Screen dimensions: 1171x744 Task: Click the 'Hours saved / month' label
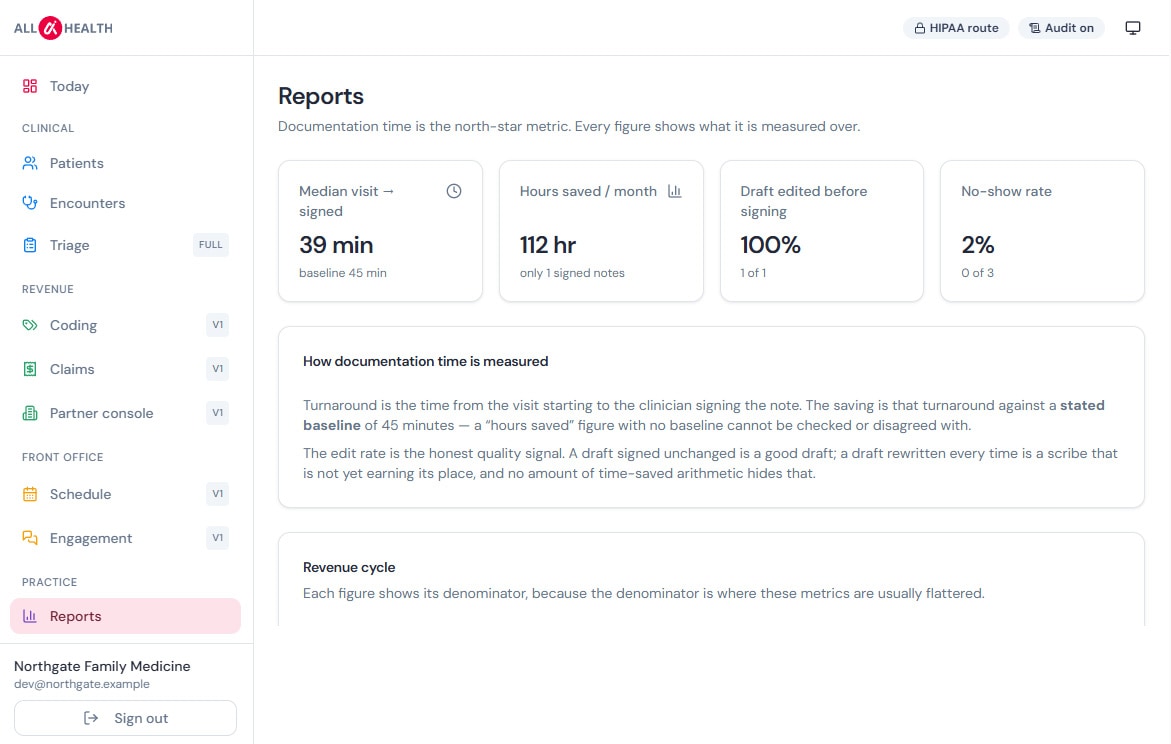coord(588,191)
